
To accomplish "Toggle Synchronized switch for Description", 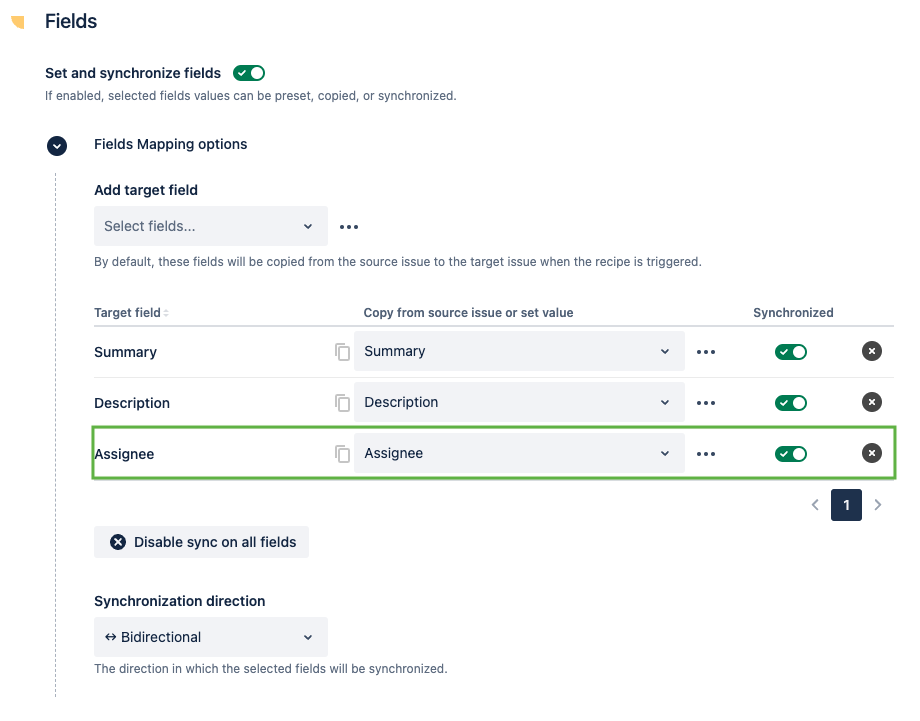I will pyautogui.click(x=791, y=403).
